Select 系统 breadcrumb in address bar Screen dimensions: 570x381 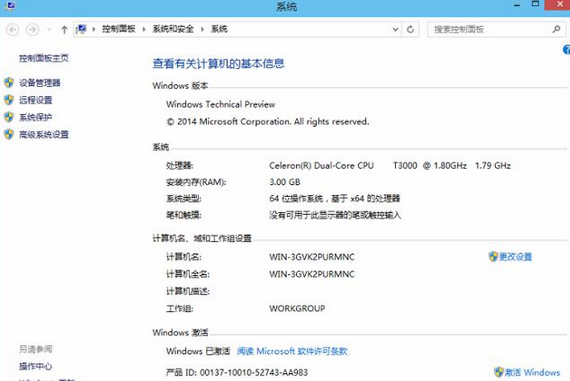click(x=219, y=29)
